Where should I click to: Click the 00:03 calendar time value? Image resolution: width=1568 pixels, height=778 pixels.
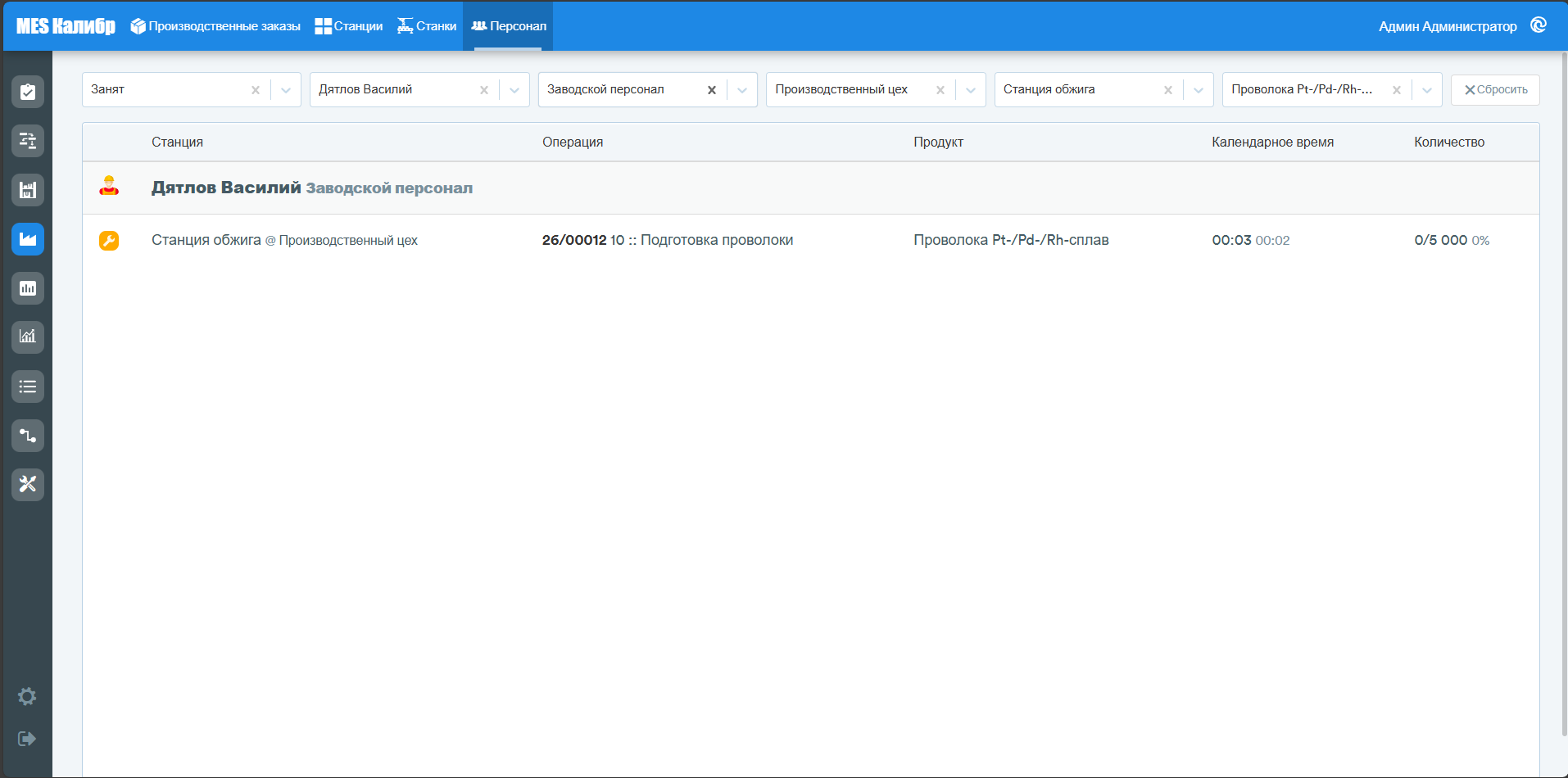pos(1231,240)
